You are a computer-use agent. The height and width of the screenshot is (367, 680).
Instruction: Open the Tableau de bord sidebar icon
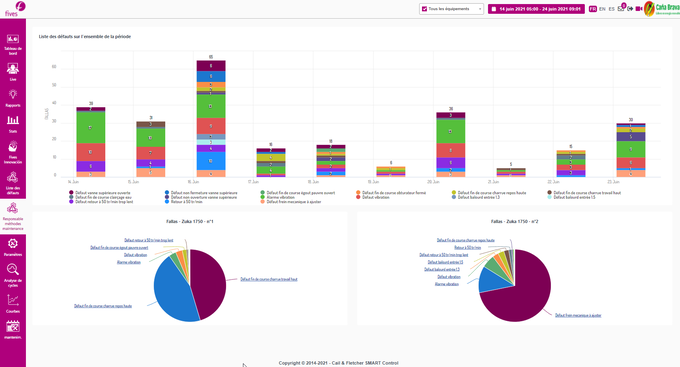click(x=13, y=44)
